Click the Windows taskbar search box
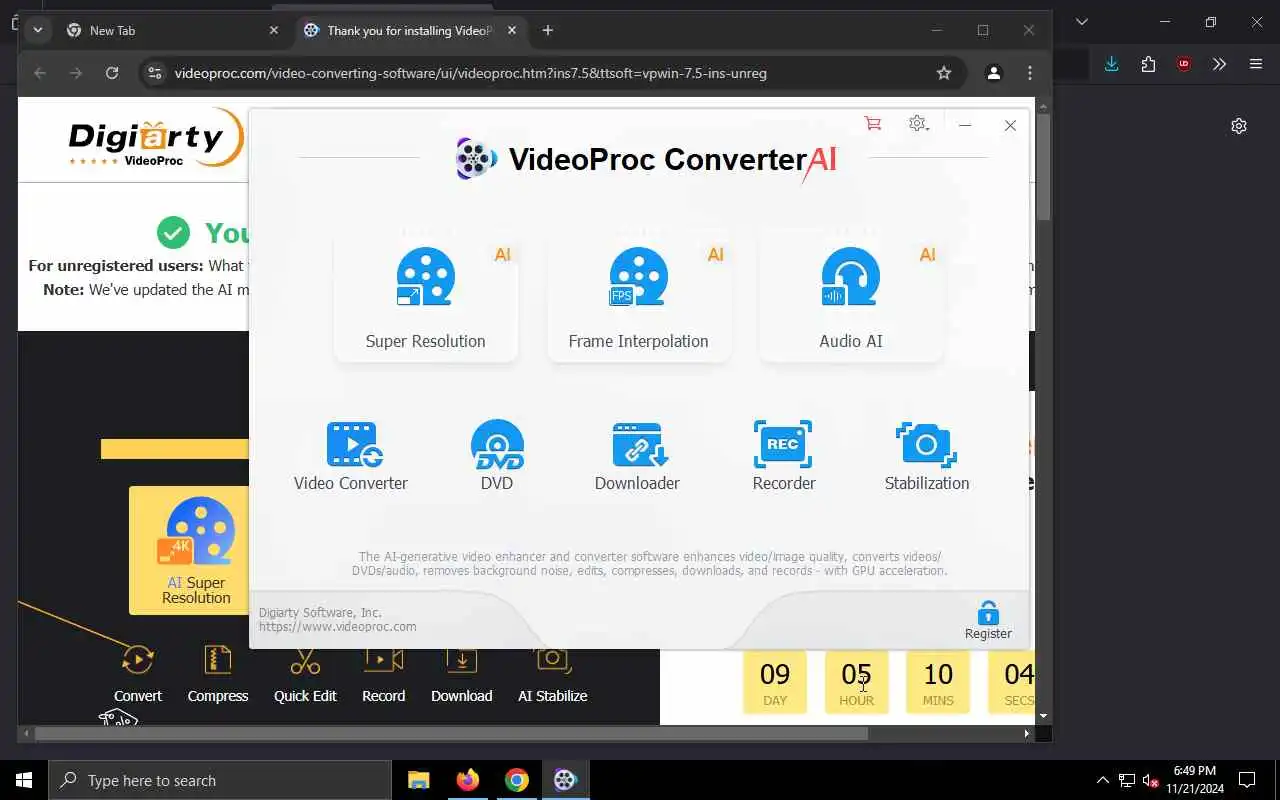The height and width of the screenshot is (800, 1280). pos(220,780)
